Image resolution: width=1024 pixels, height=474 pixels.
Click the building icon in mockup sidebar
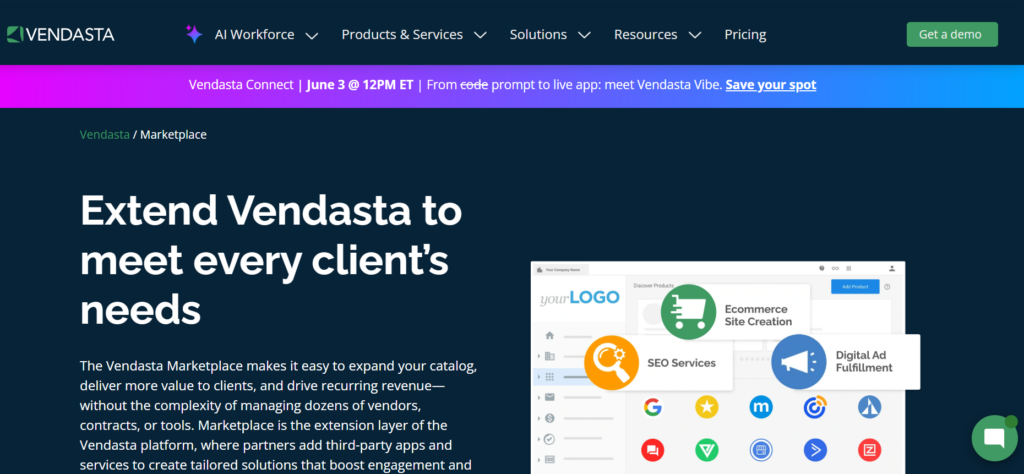549,356
